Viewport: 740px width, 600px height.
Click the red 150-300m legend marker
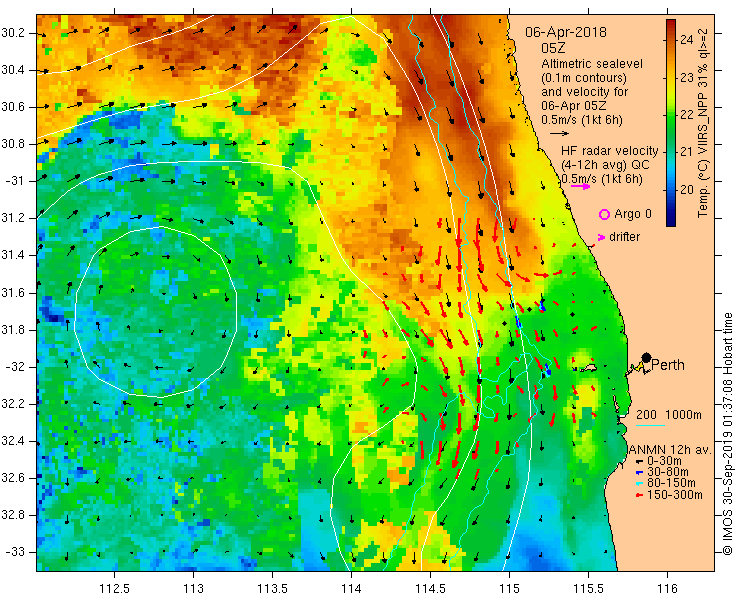coord(639,495)
